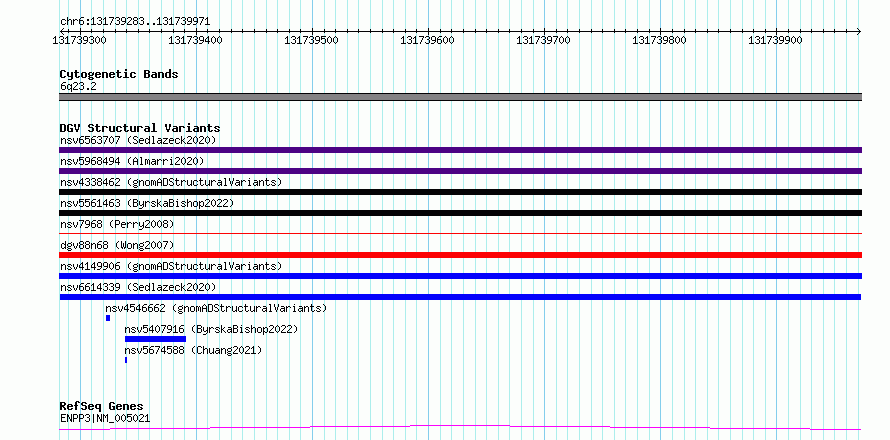Click the 131739400 ruler coordinate
Screen dimensions: 890x440
coord(196,40)
